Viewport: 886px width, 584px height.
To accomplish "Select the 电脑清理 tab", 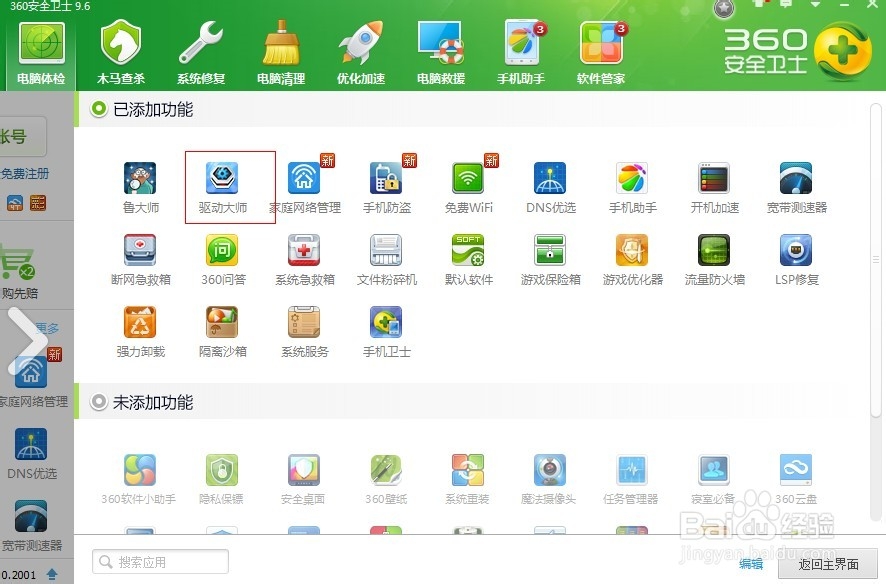I will coord(281,54).
